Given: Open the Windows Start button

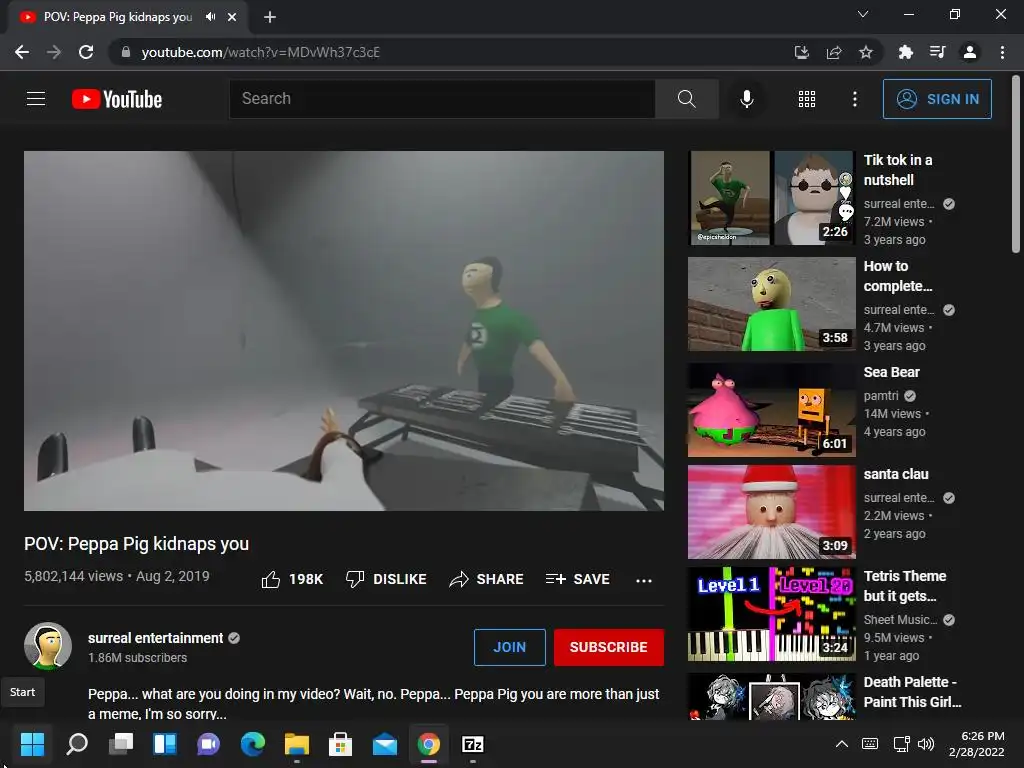Looking at the screenshot, I should pyautogui.click(x=32, y=744).
